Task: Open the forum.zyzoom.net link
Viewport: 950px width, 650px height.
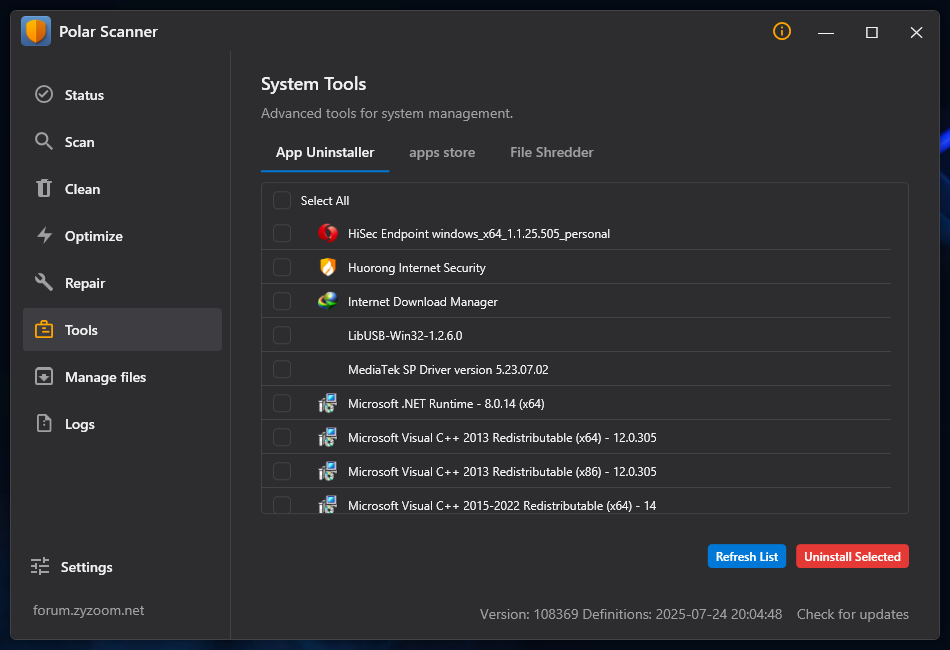Action: coord(88,611)
